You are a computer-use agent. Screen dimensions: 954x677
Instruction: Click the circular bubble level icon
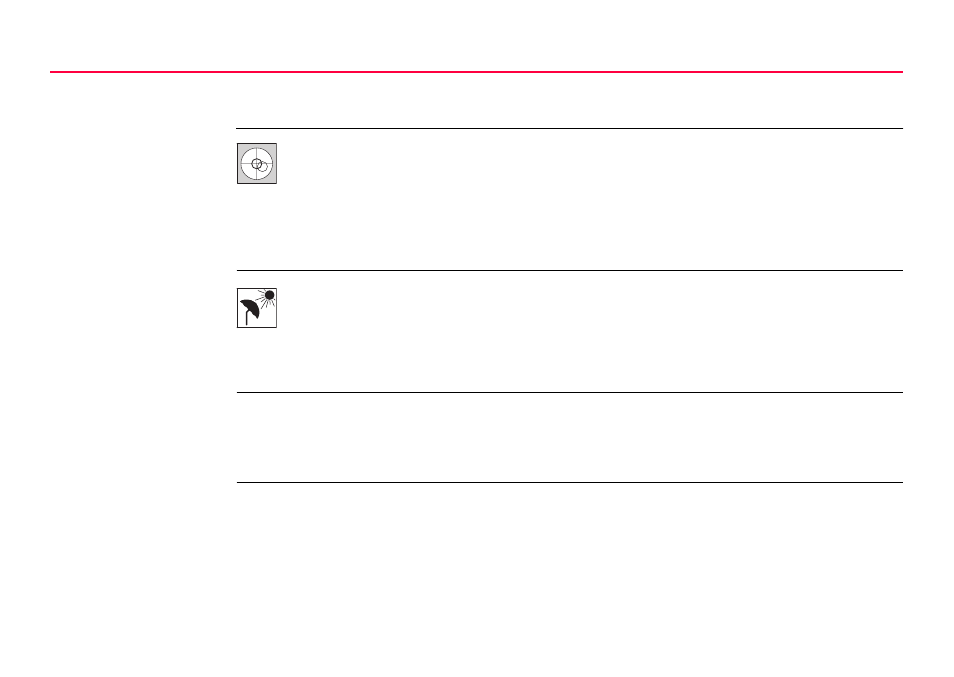click(x=257, y=164)
